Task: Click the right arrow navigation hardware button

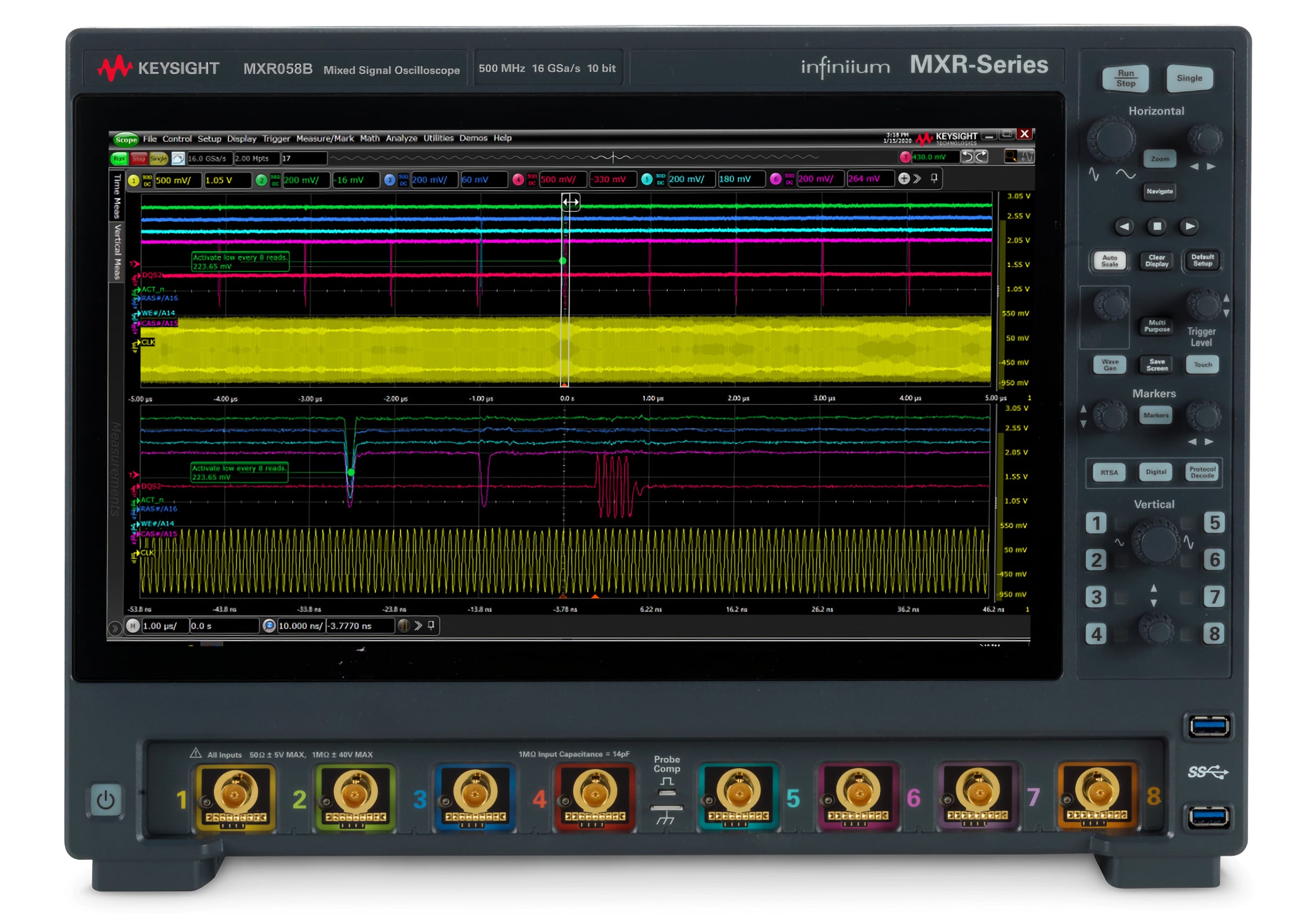Action: pyautogui.click(x=1190, y=227)
